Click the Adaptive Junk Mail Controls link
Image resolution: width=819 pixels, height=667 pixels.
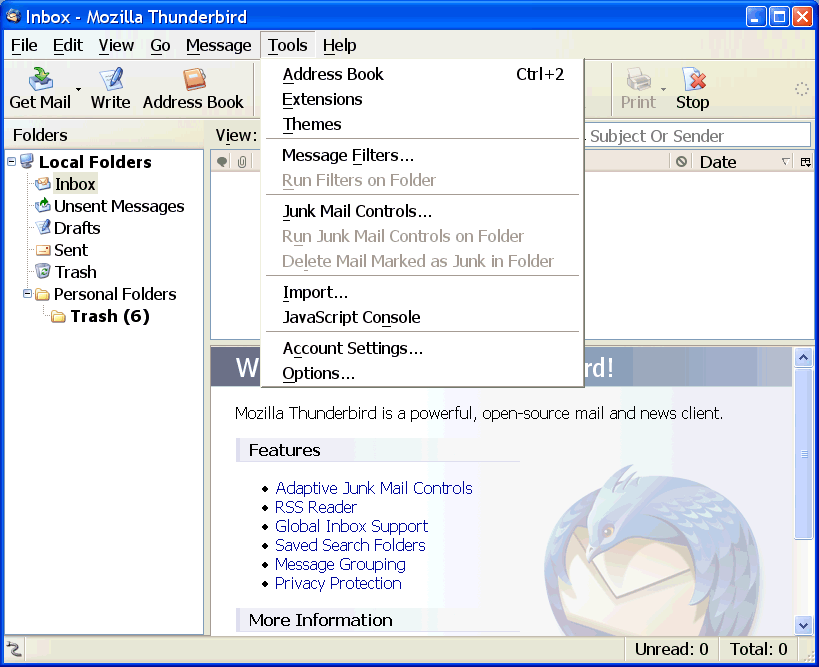[x=374, y=488]
